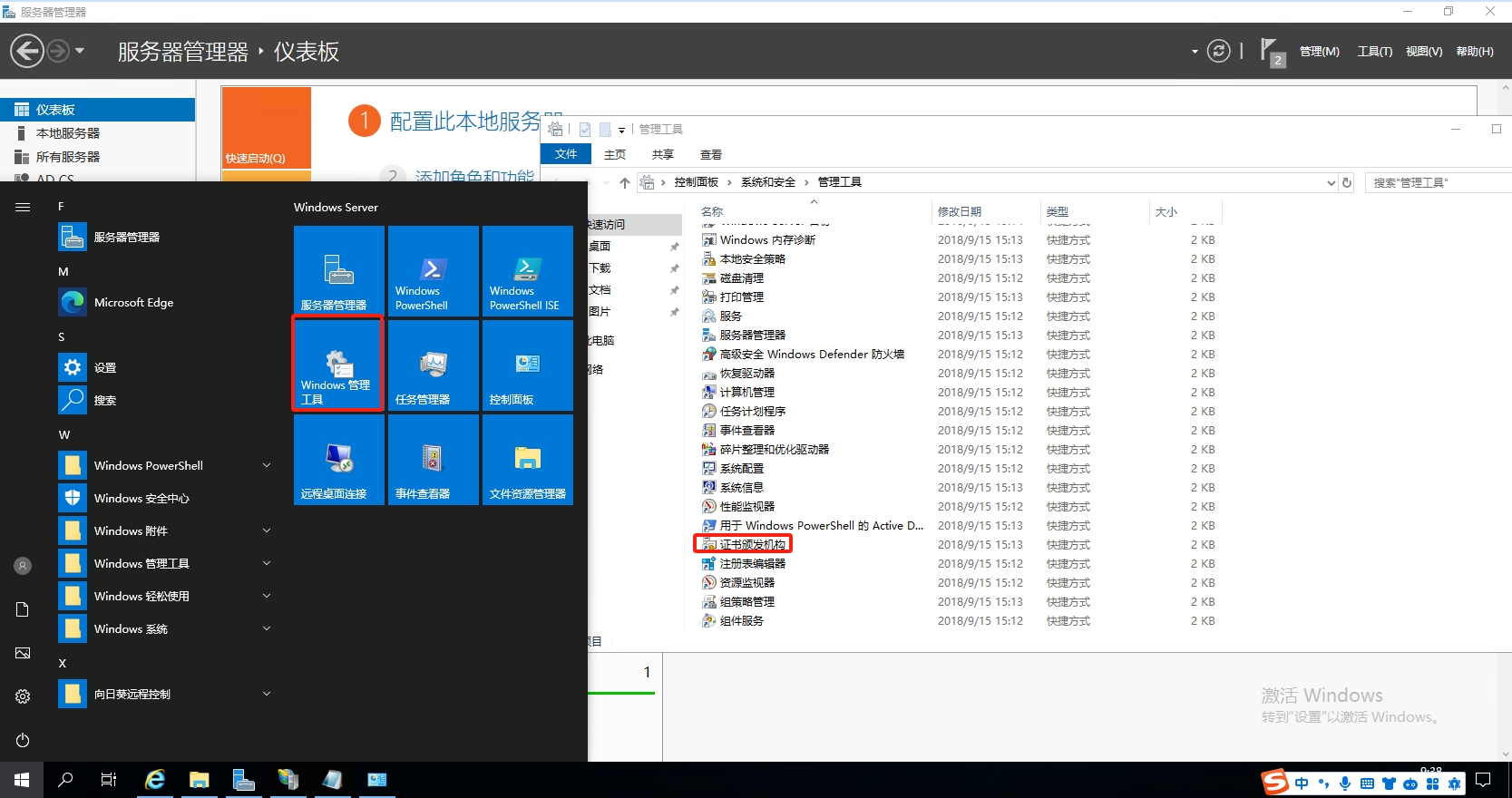Open the 工具(T) menu
1512x798 pixels.
[1374, 52]
